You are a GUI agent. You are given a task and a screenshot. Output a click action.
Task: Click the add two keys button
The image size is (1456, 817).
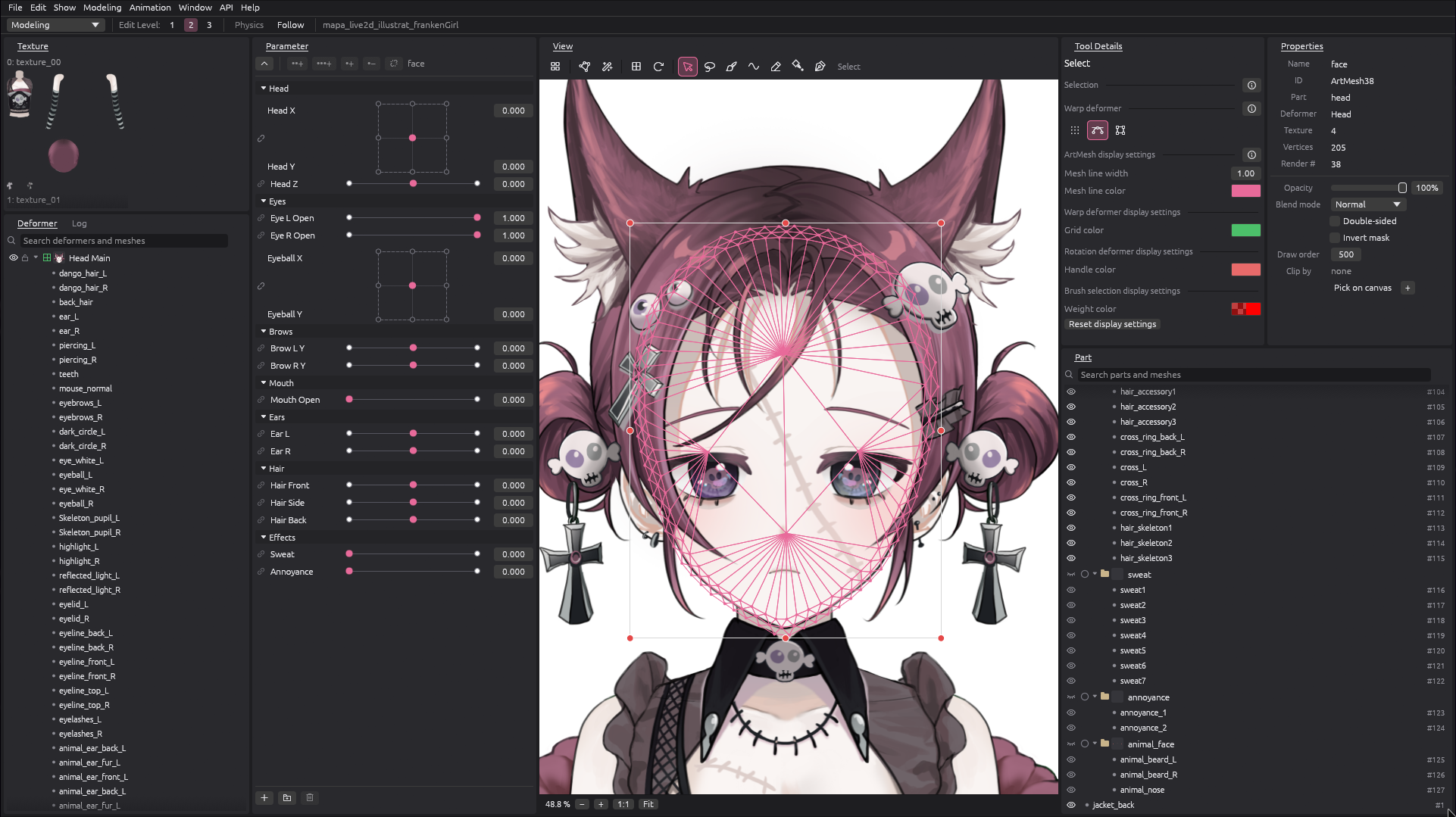(297, 64)
